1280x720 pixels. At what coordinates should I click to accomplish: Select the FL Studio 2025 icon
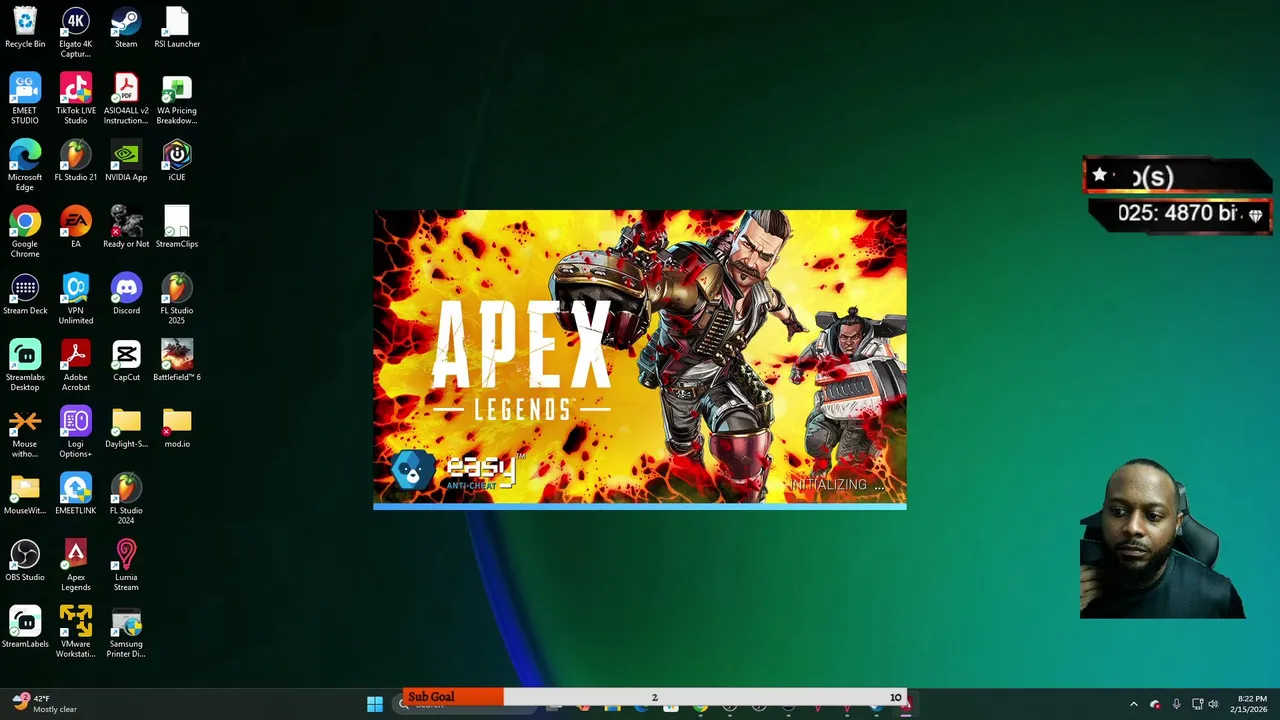coord(177,299)
